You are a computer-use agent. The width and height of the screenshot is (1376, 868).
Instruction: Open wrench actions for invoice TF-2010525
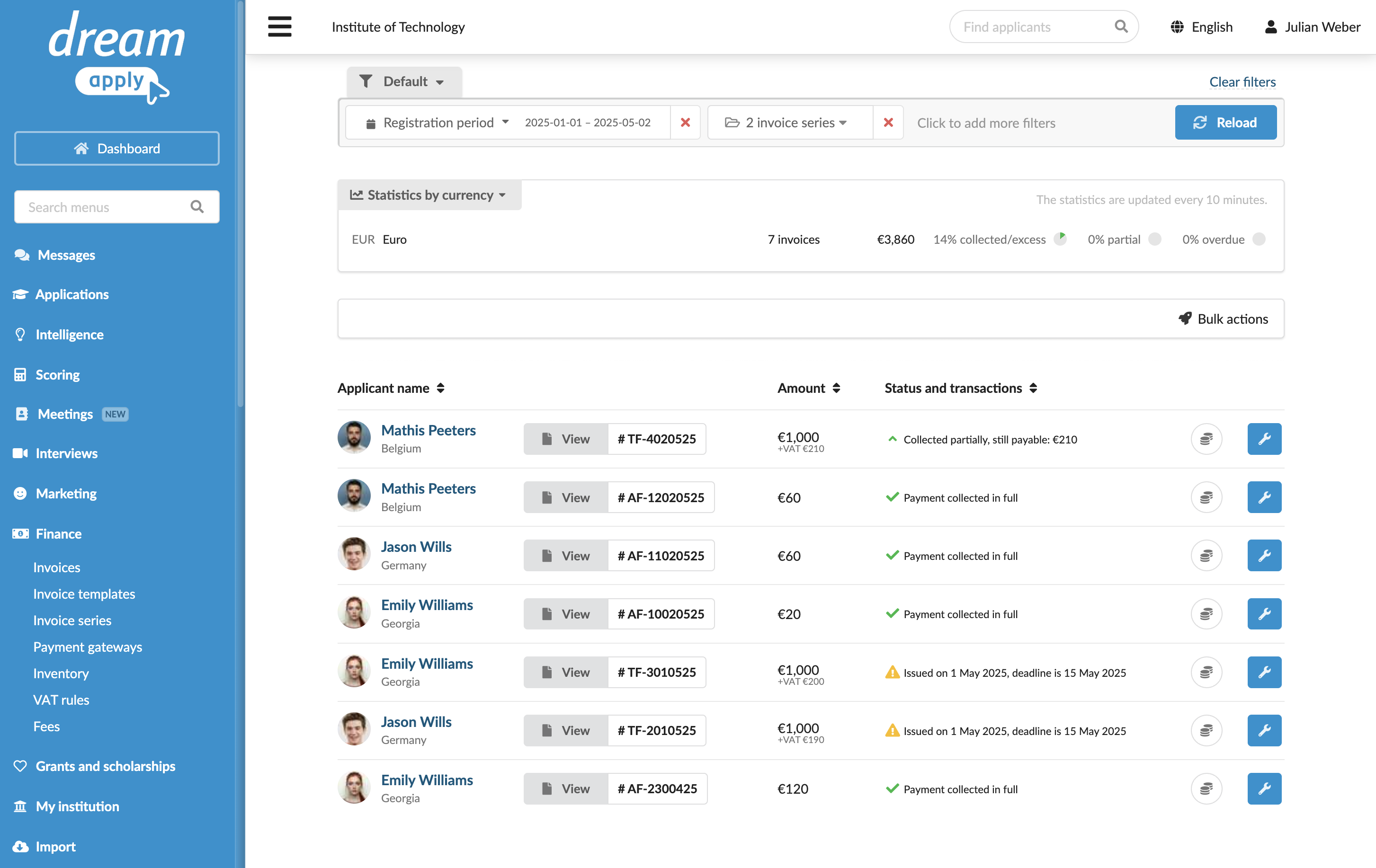[x=1264, y=730]
